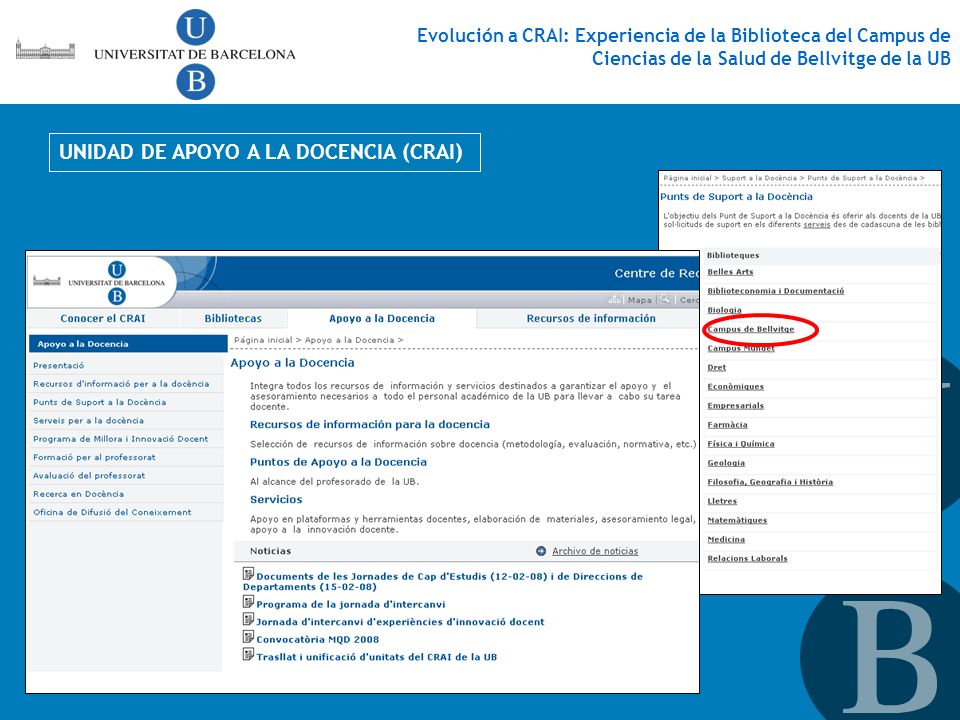Open the Geologia library link
The width and height of the screenshot is (960, 720).
pyautogui.click(x=726, y=463)
